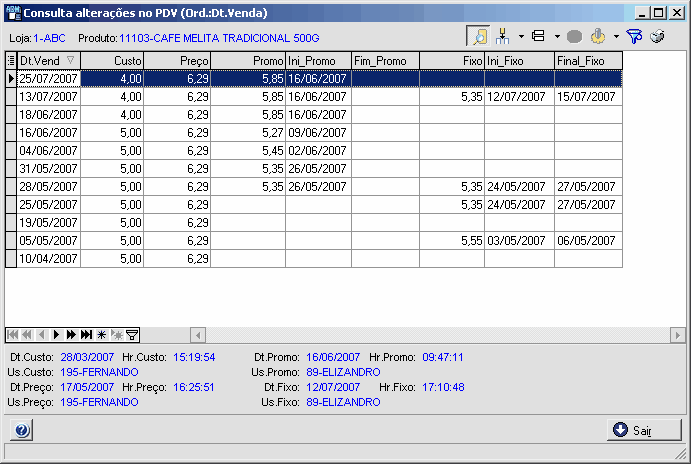Click the Final_Fixo column header
The height and width of the screenshot is (464, 691).
(588, 61)
